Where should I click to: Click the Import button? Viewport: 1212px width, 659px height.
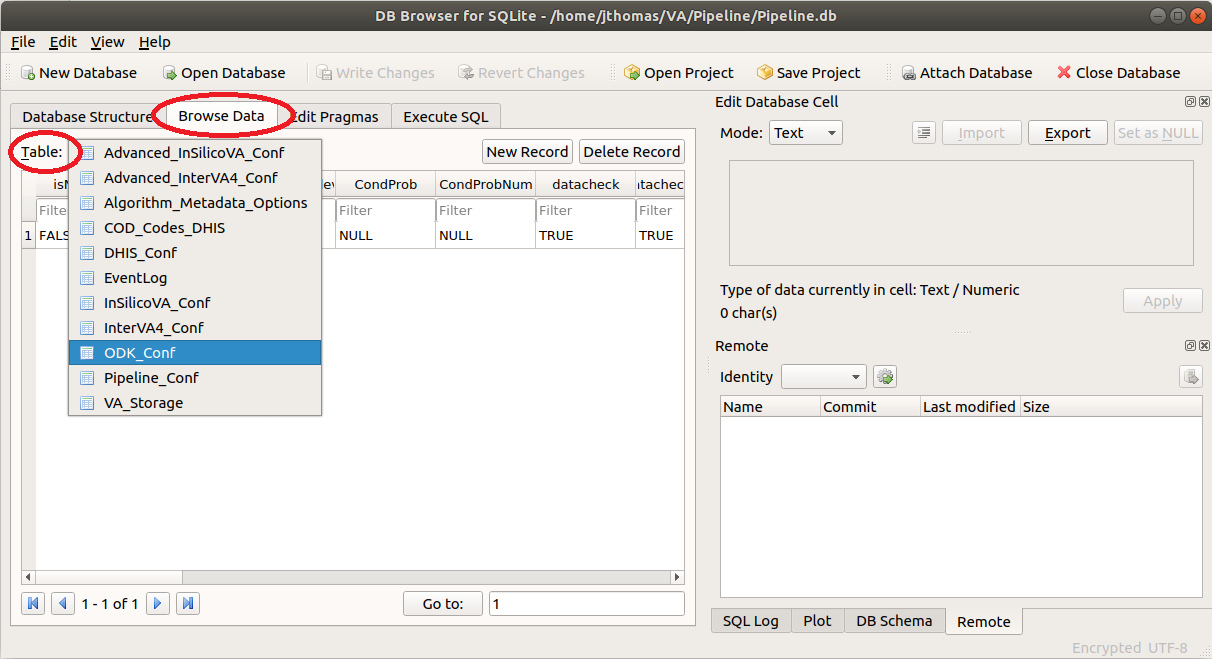pos(981,133)
